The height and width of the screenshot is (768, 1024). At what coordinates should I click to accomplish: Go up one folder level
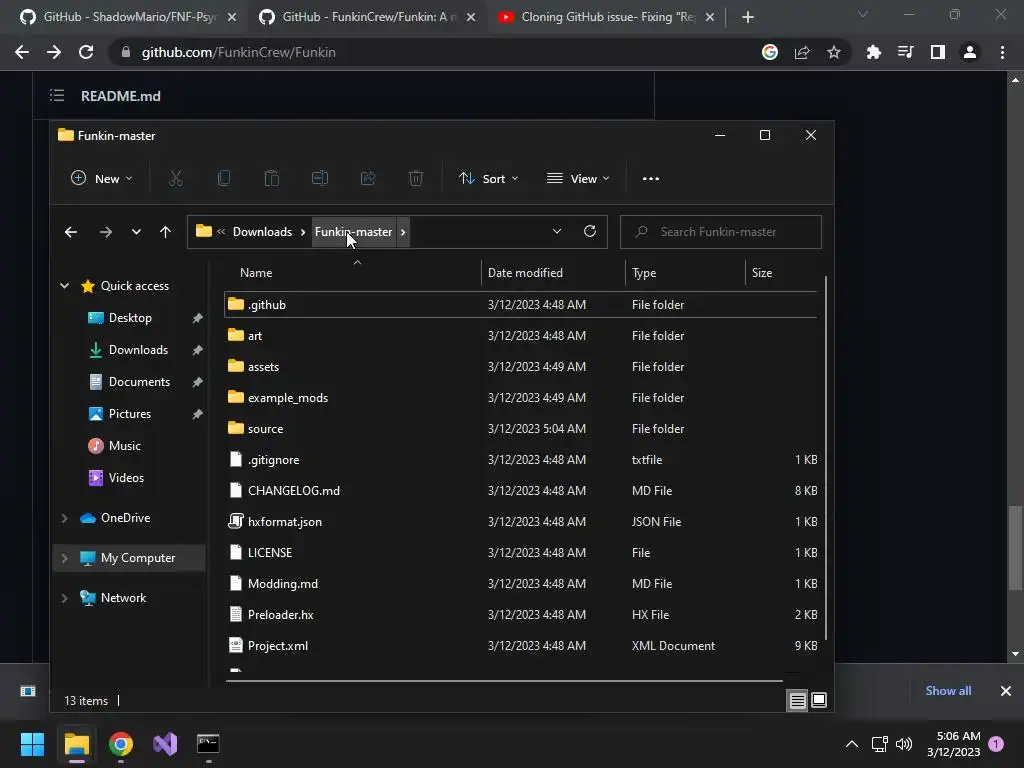click(165, 232)
